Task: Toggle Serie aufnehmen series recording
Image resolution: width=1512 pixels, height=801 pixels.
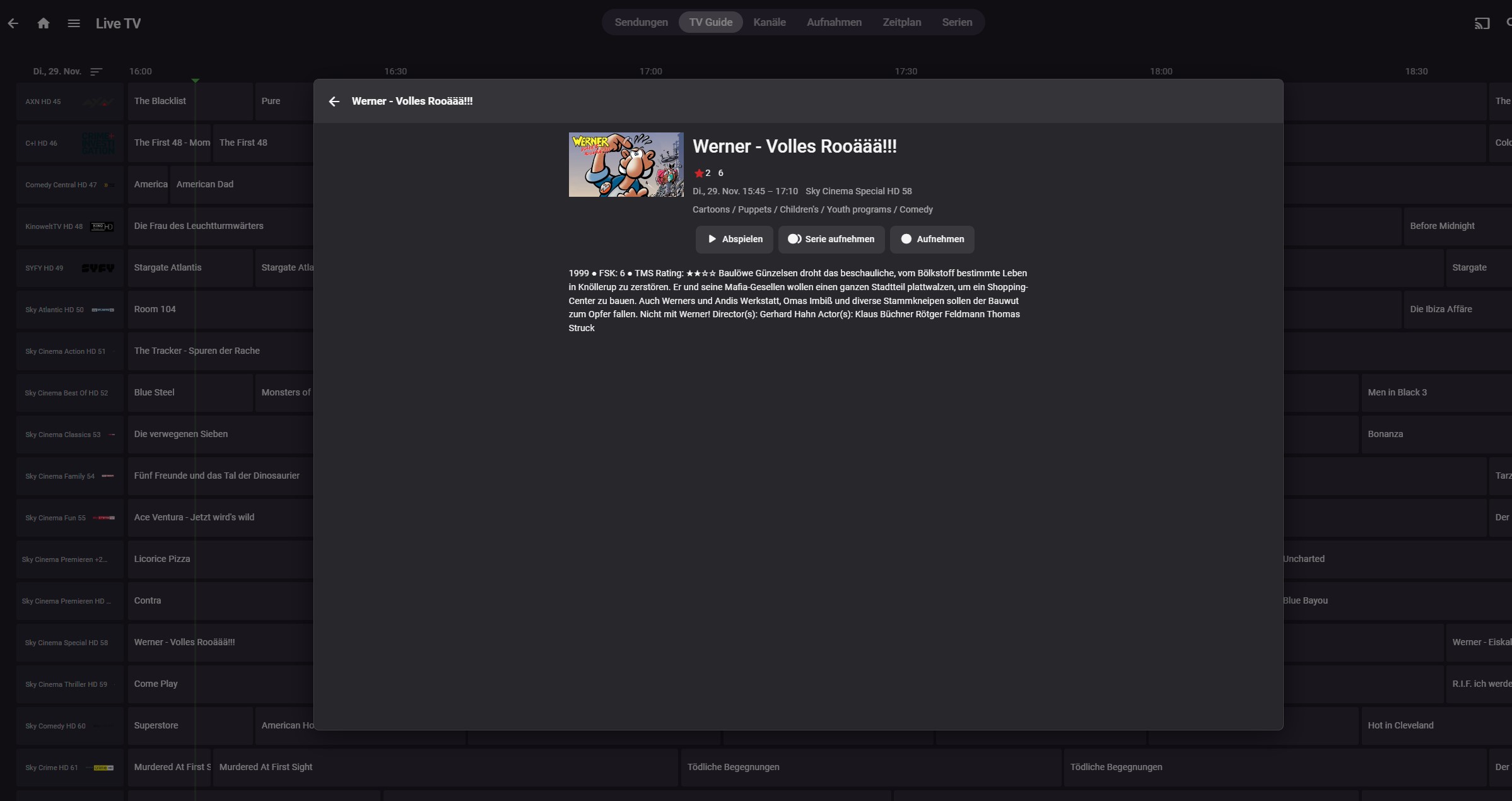Action: [831, 240]
